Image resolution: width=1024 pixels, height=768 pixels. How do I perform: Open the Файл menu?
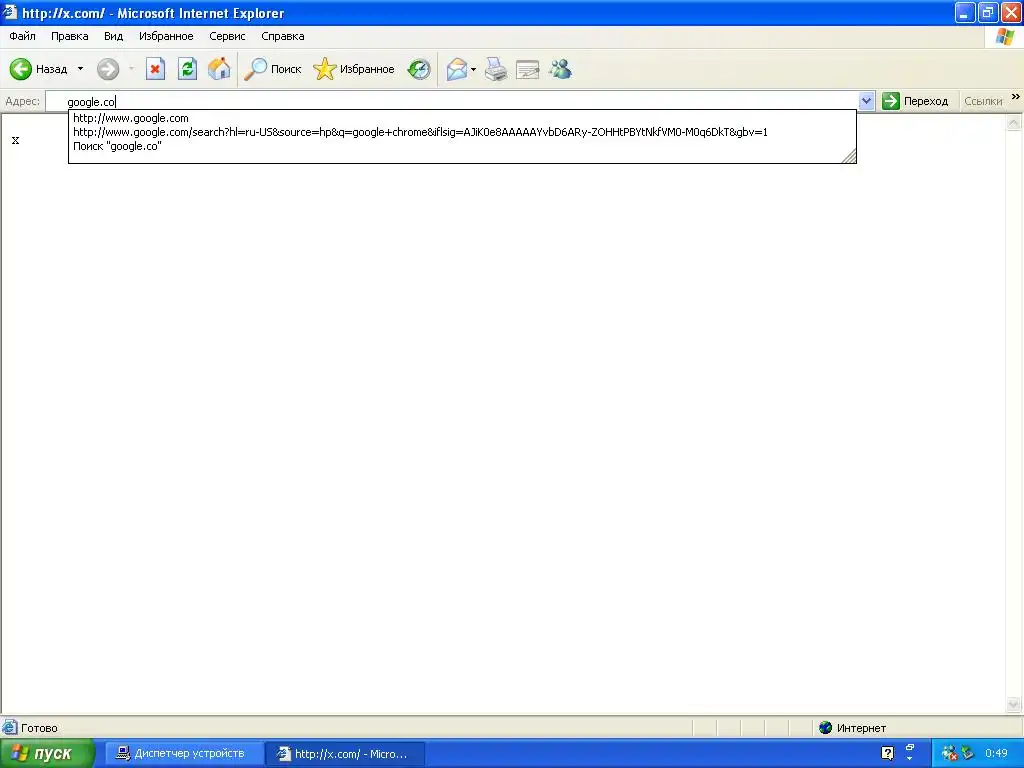pos(22,36)
